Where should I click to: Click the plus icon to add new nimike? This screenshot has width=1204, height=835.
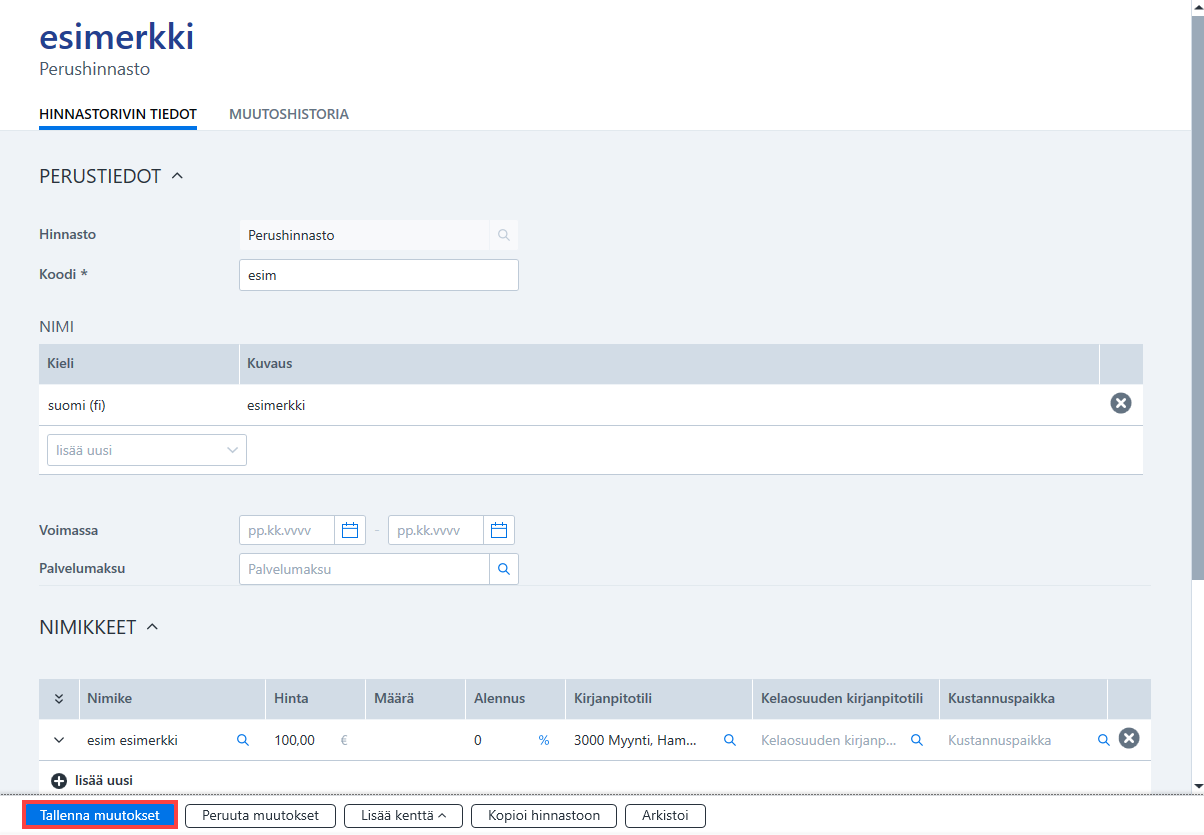pyautogui.click(x=58, y=780)
